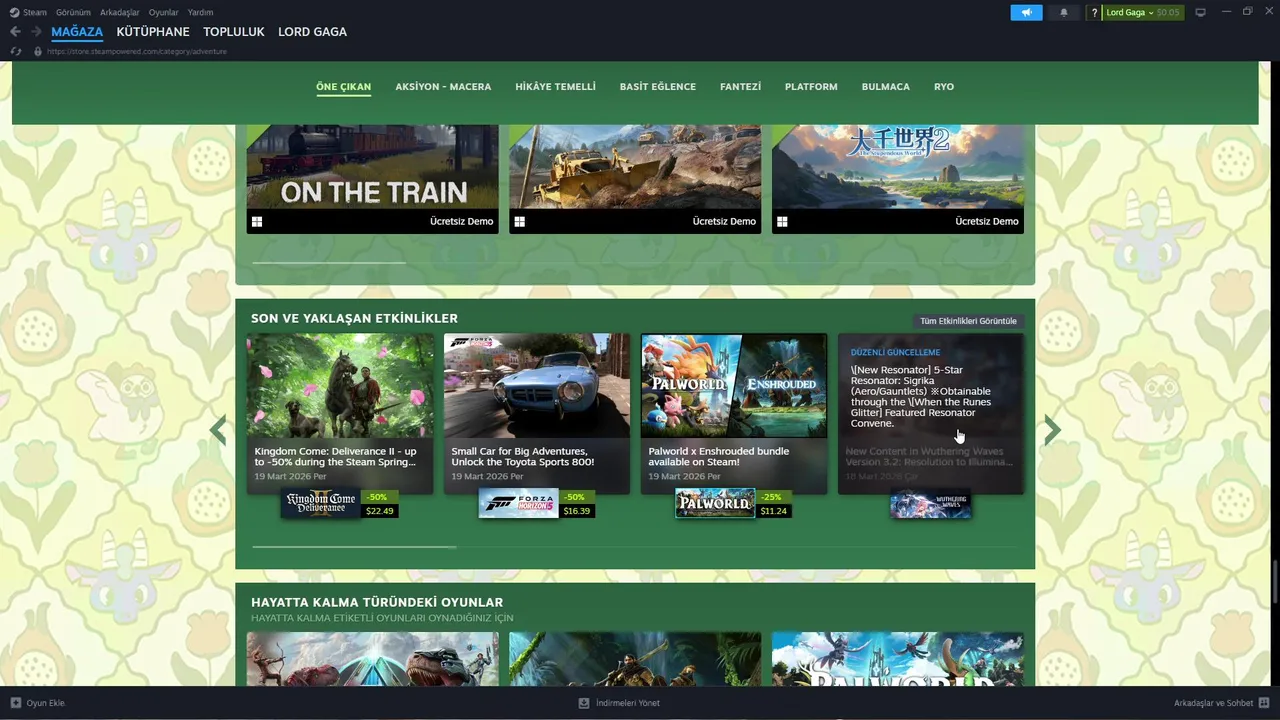Open Arkadaşlar ve Sohbet panel

[x=1214, y=703]
